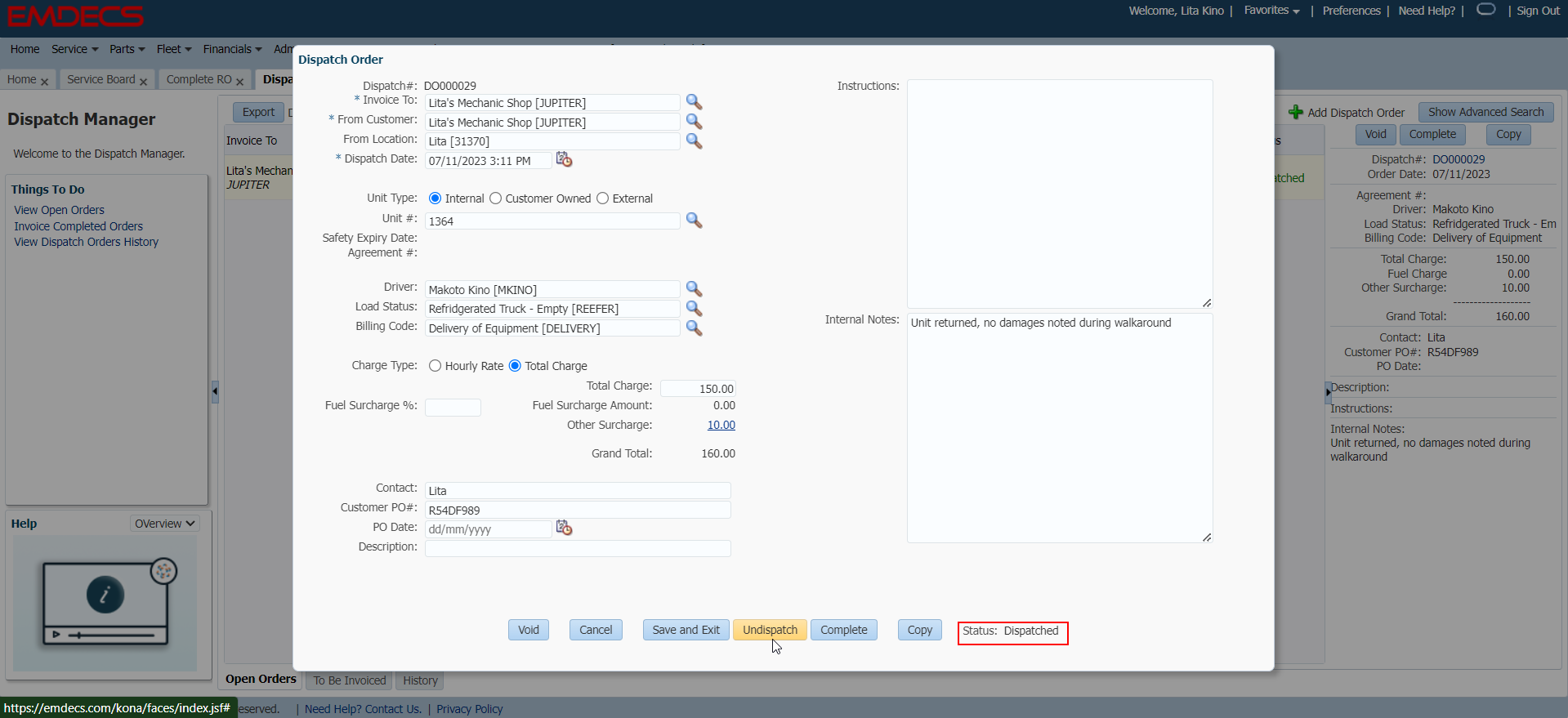1568x718 pixels.
Task: Collapse the left panel splitter arrow
Action: (x=215, y=391)
